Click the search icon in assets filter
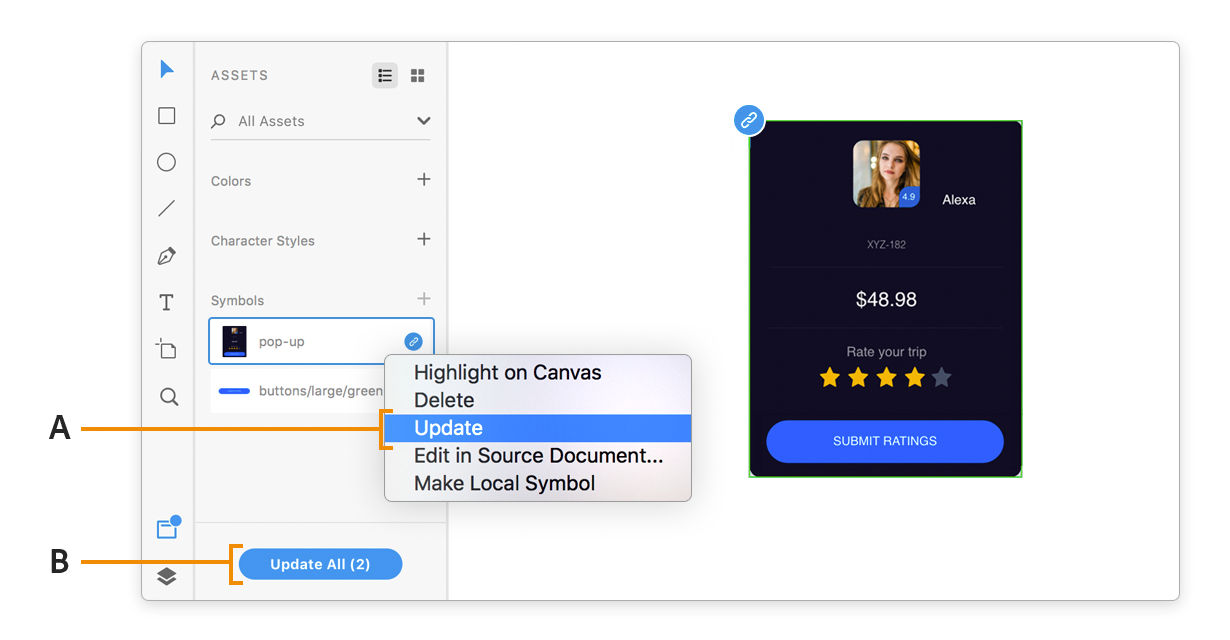Image resolution: width=1230 pixels, height=640 pixels. point(218,121)
